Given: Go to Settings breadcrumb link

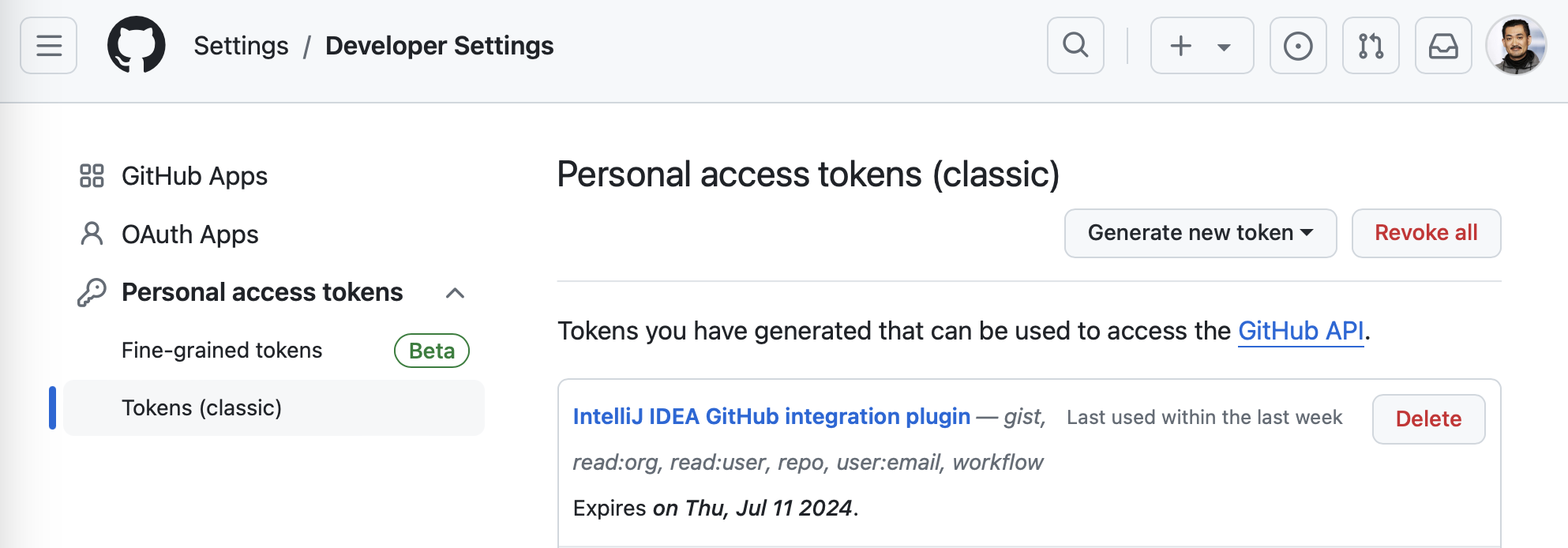Looking at the screenshot, I should [x=241, y=46].
